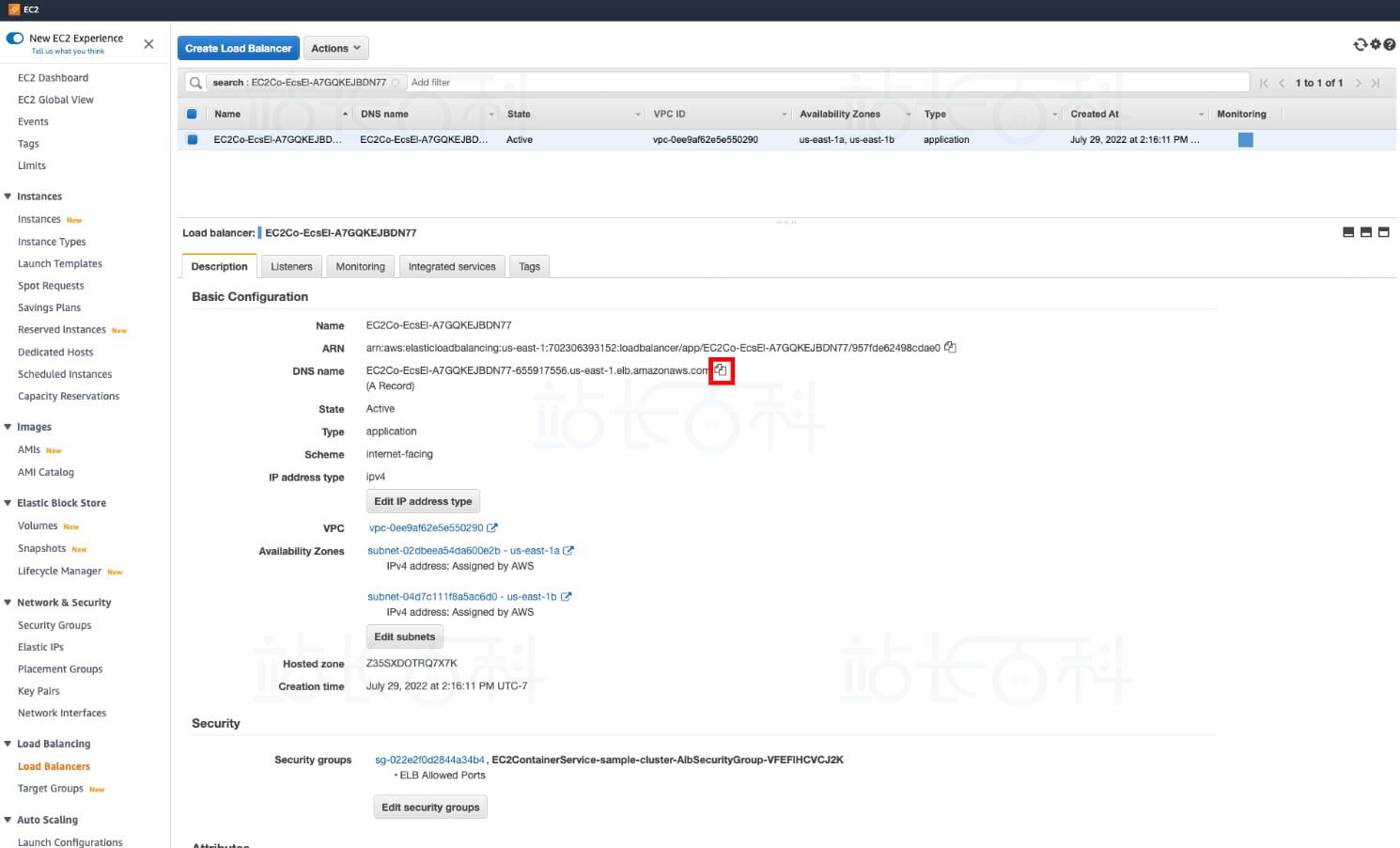Collapse the Images sidebar section
This screenshot has height=848, width=1400.
click(8, 427)
